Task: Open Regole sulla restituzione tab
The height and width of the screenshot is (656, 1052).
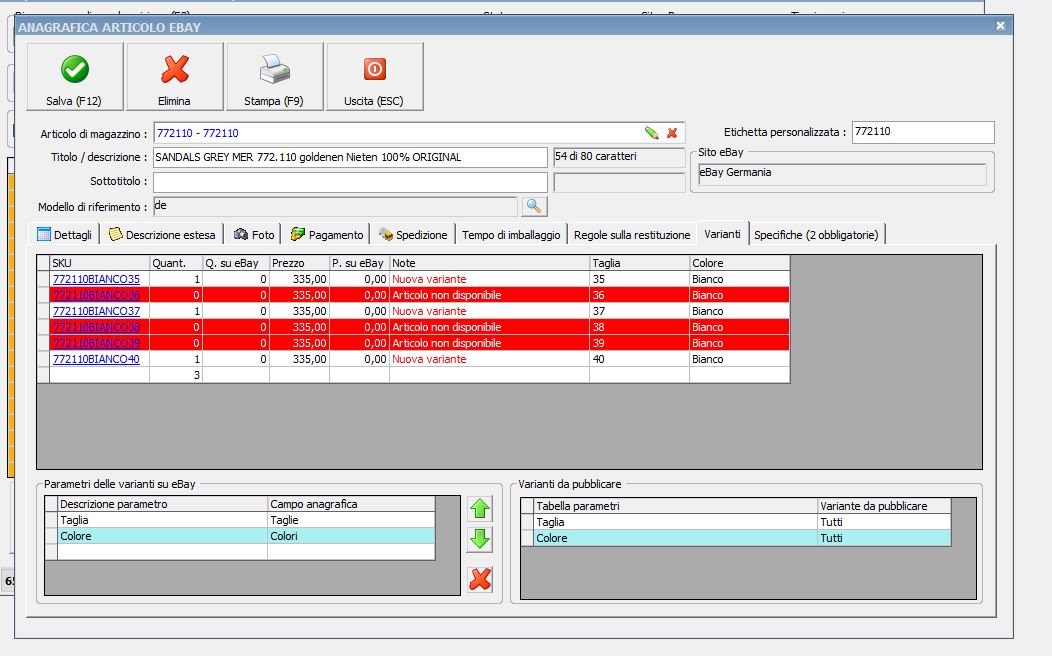Action: tap(632, 235)
